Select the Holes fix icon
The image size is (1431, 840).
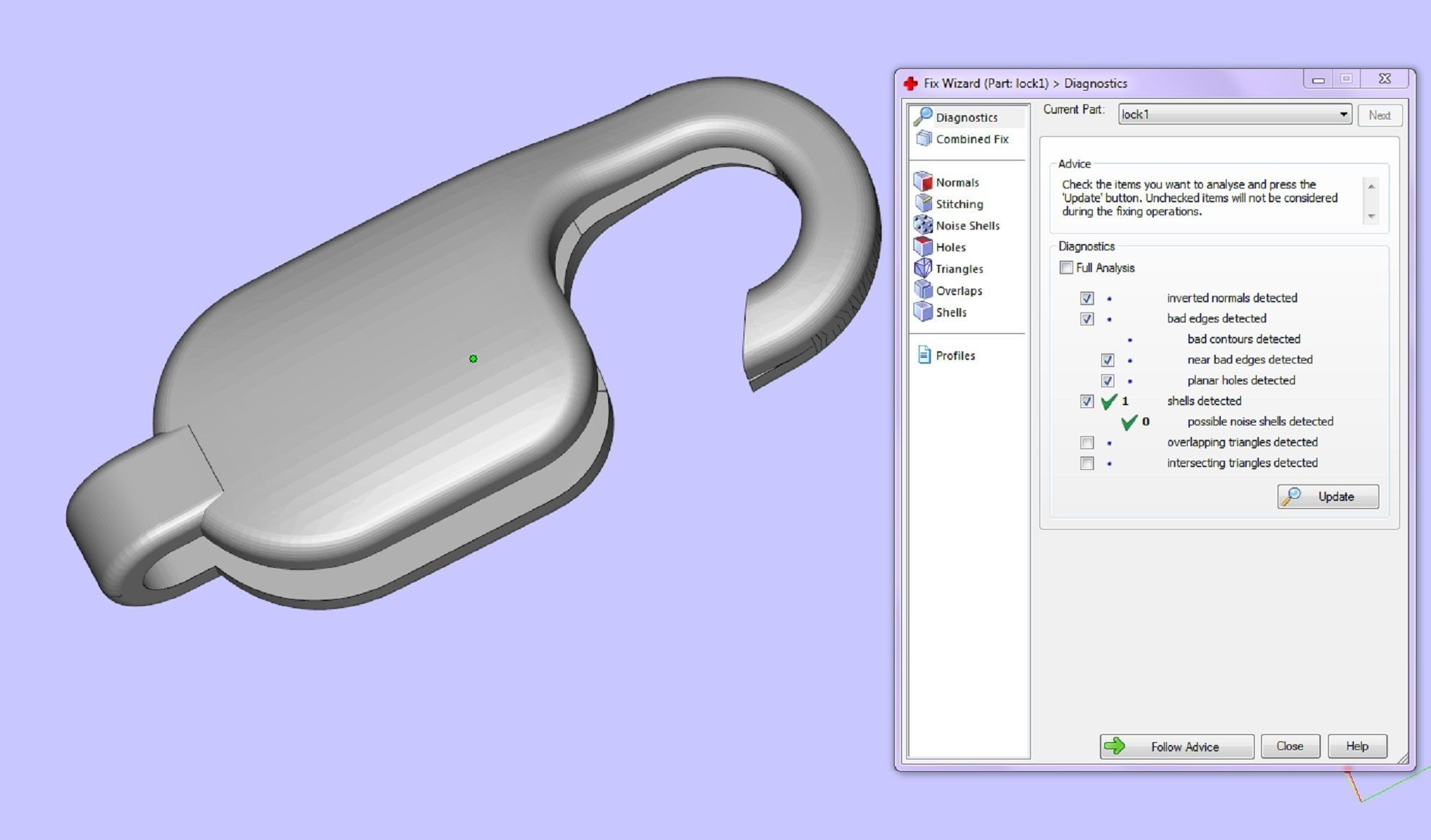coord(923,247)
